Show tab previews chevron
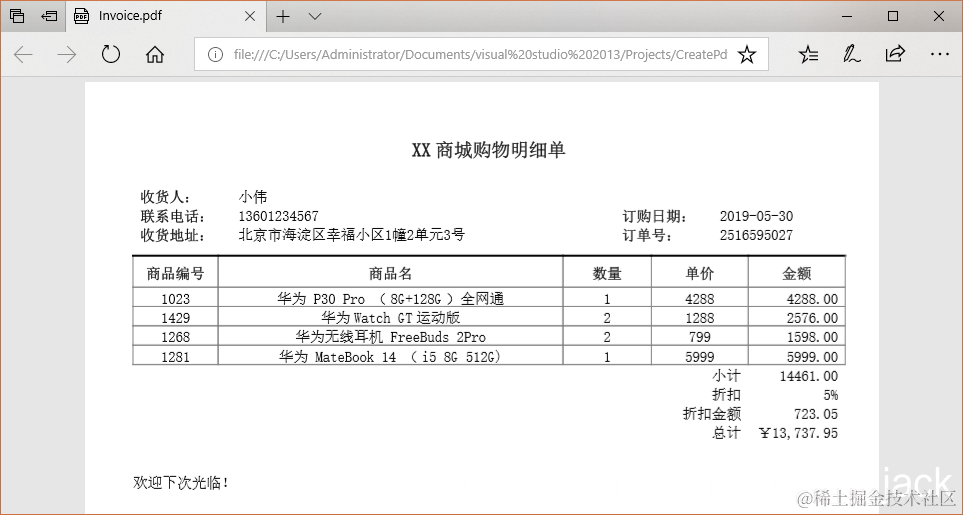This screenshot has height=515, width=963. tap(314, 17)
